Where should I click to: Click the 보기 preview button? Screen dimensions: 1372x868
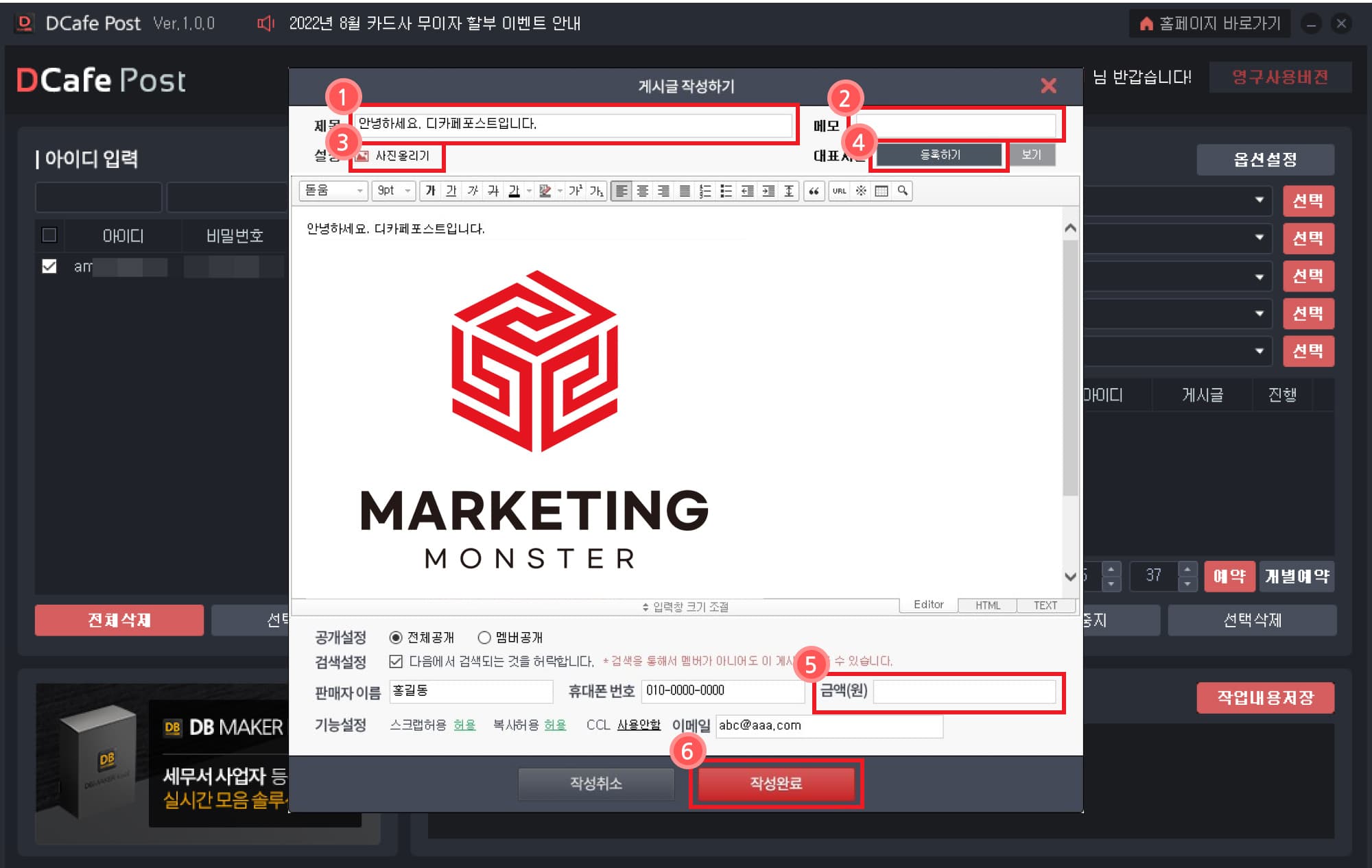(x=1031, y=155)
